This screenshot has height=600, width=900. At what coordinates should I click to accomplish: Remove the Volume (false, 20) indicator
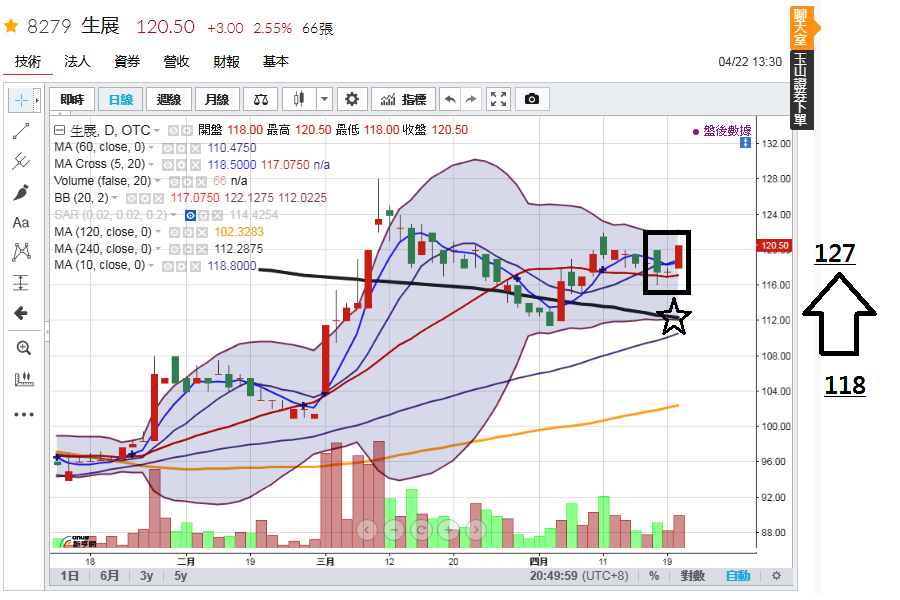[201, 181]
